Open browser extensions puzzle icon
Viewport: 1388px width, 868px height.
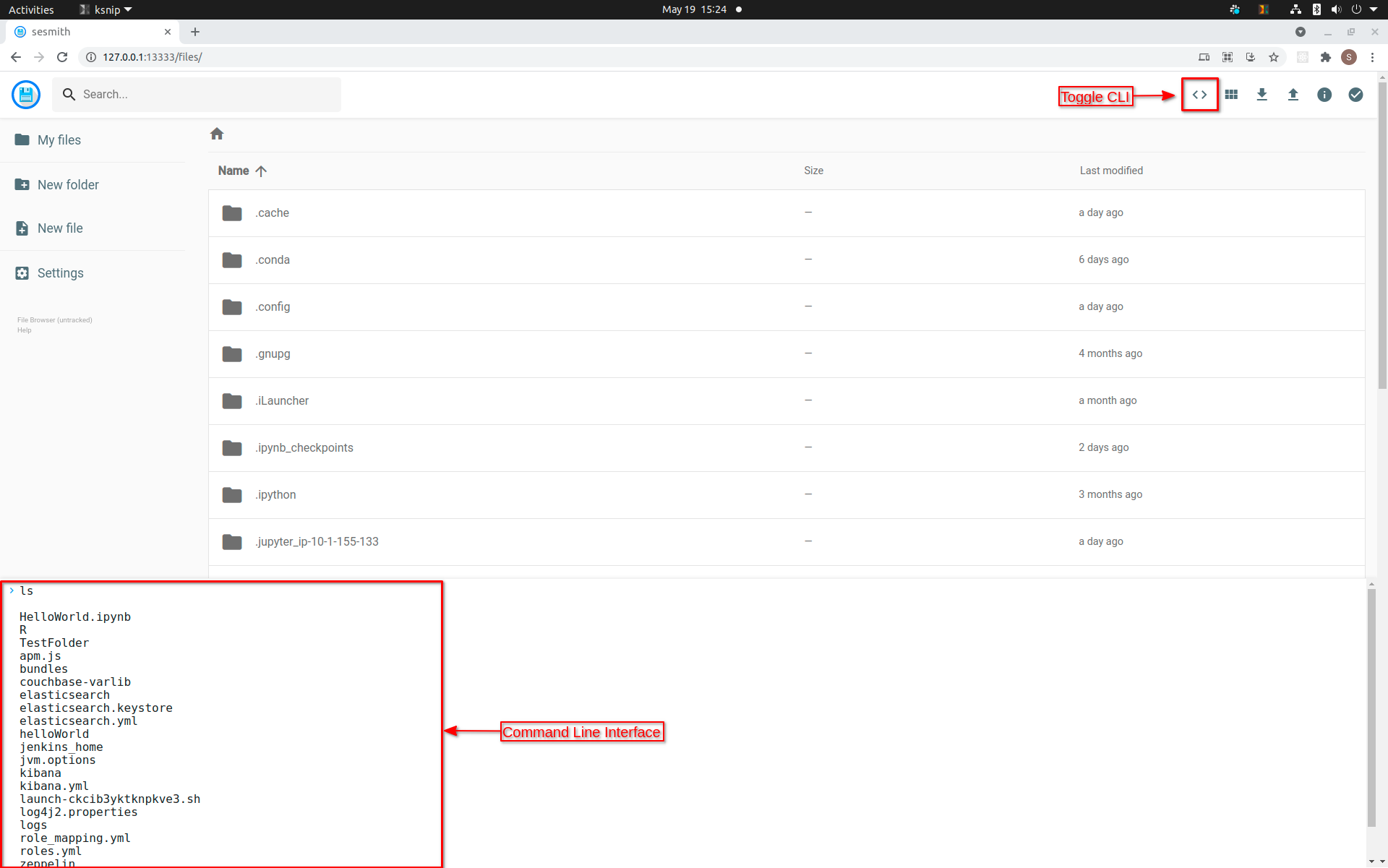click(1326, 57)
